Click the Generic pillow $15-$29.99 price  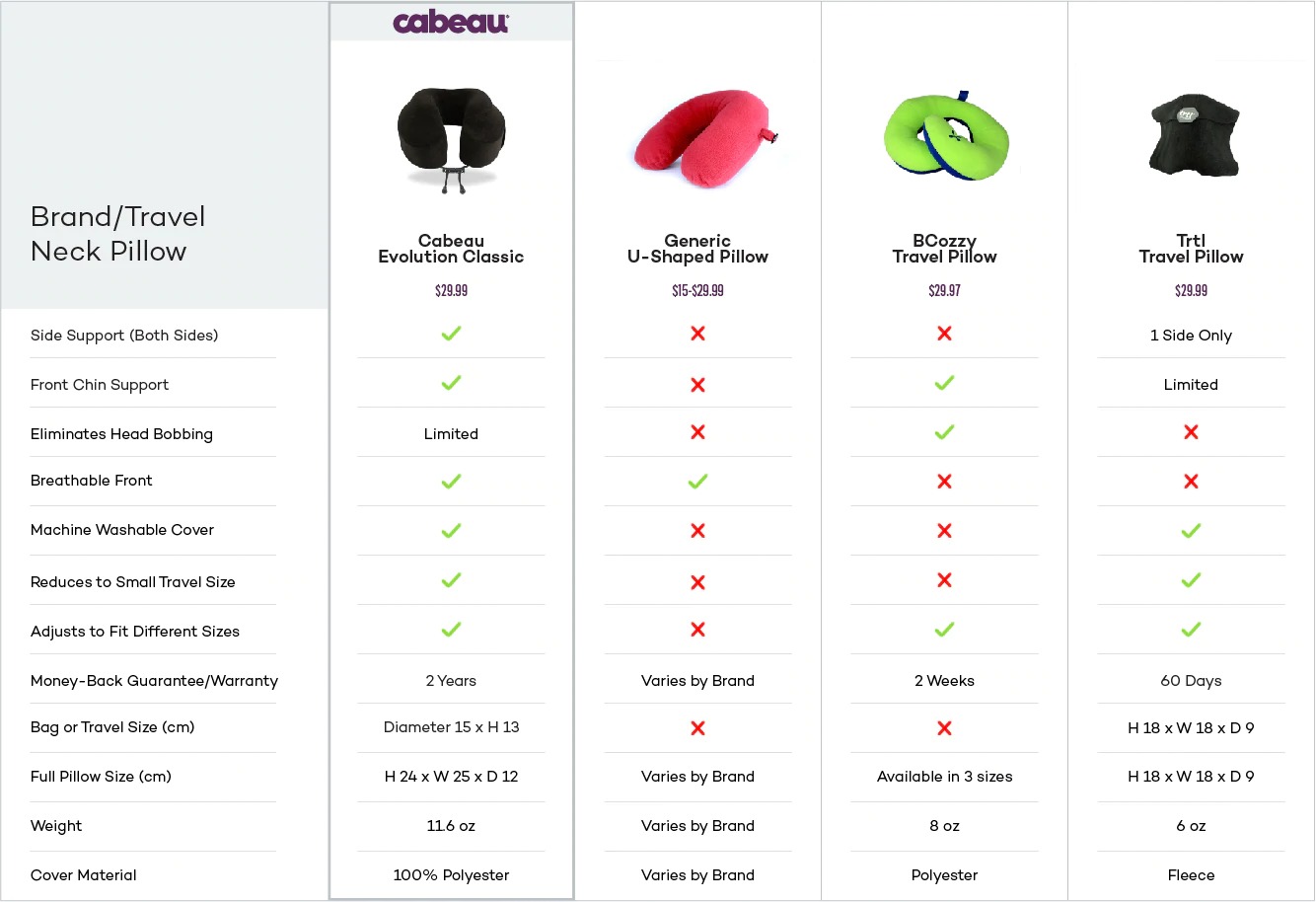(x=697, y=290)
